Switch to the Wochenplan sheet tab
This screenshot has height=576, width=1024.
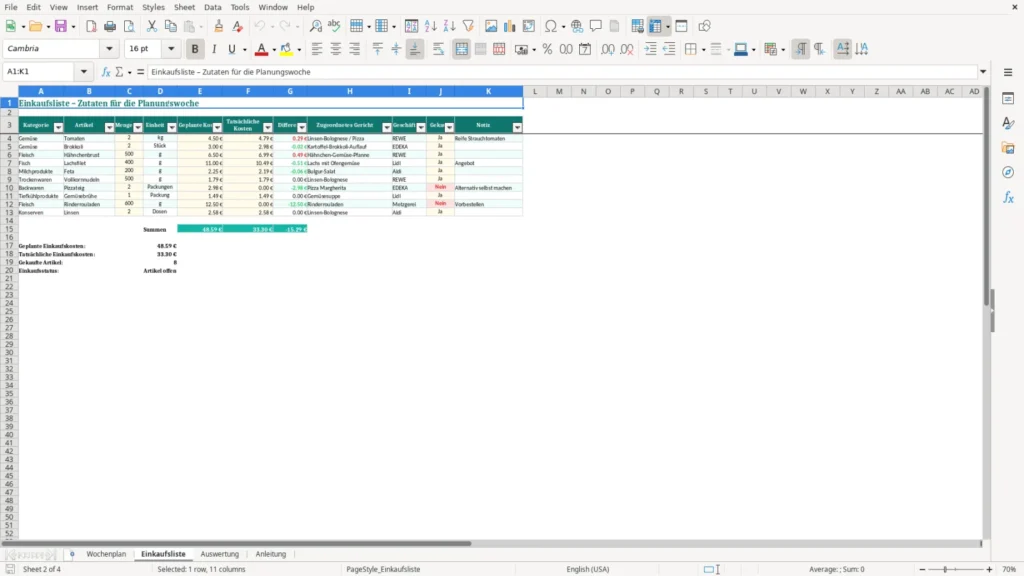click(x=106, y=554)
